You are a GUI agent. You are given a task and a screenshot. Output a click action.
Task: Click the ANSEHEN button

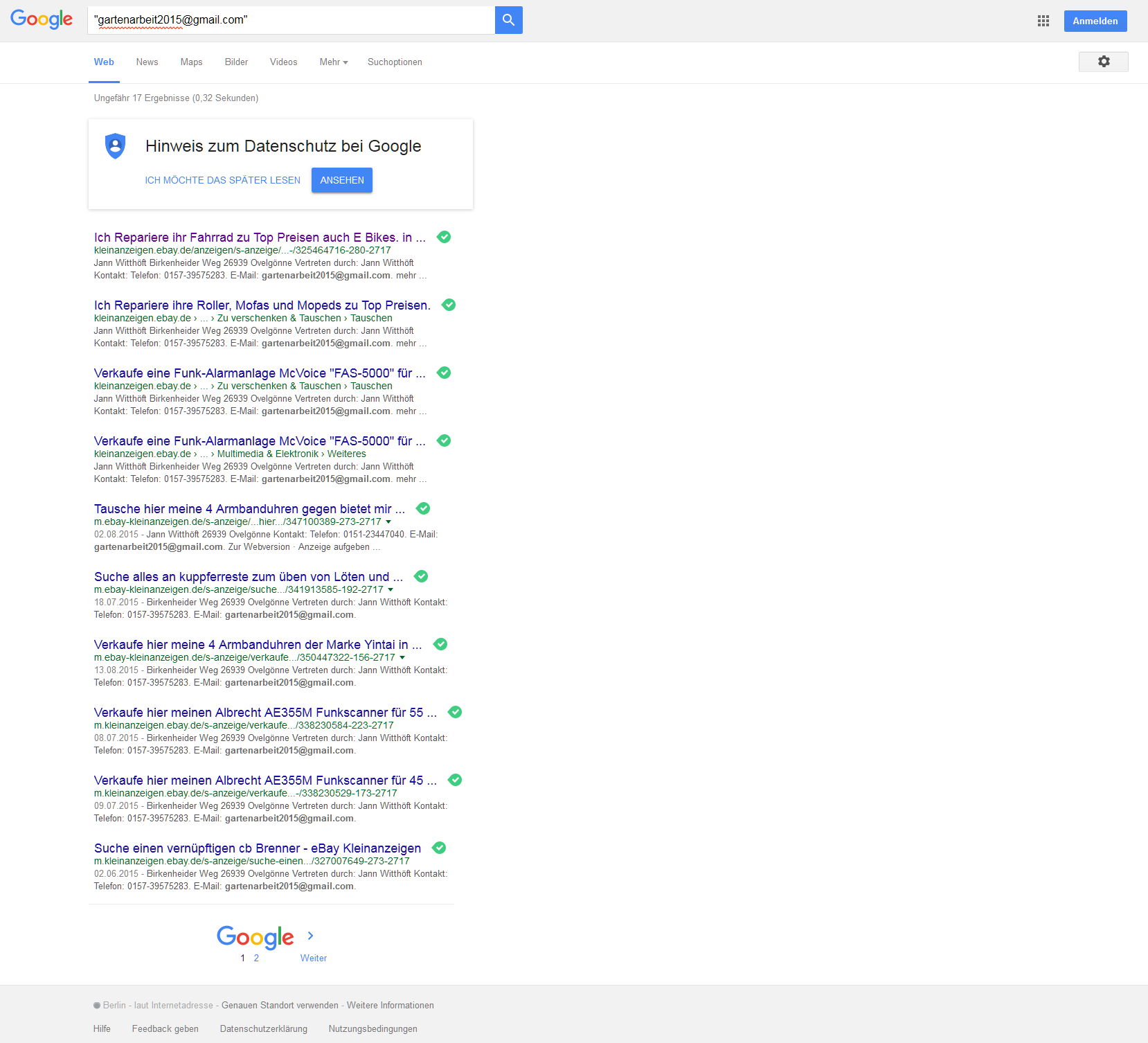point(342,180)
